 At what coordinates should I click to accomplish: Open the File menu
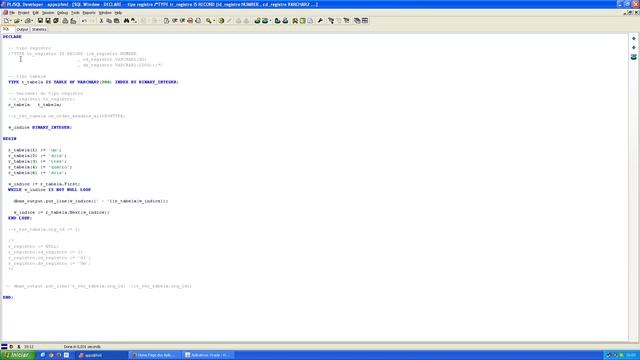pyautogui.click(x=12, y=13)
